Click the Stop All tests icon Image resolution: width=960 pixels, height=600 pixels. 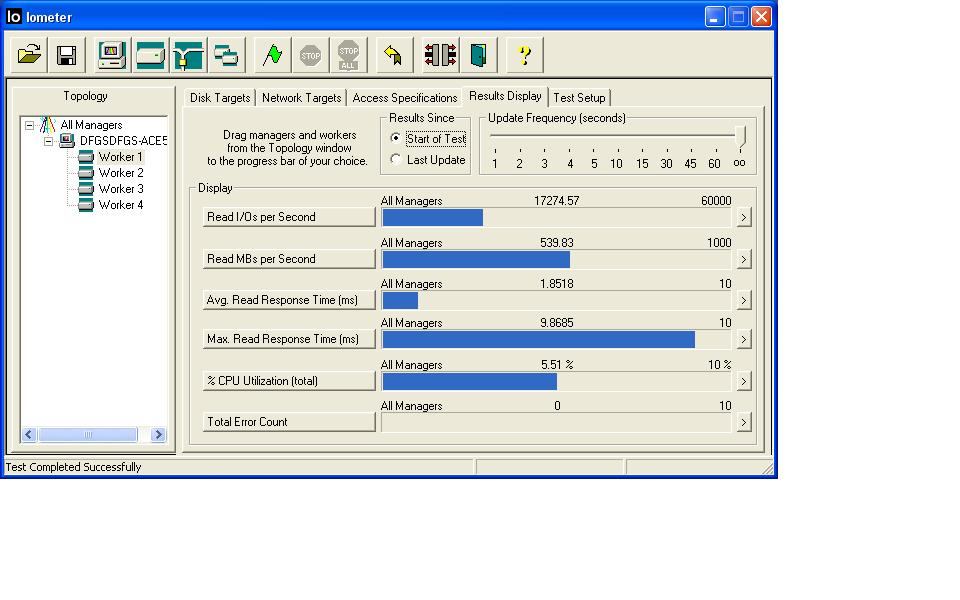coord(348,55)
